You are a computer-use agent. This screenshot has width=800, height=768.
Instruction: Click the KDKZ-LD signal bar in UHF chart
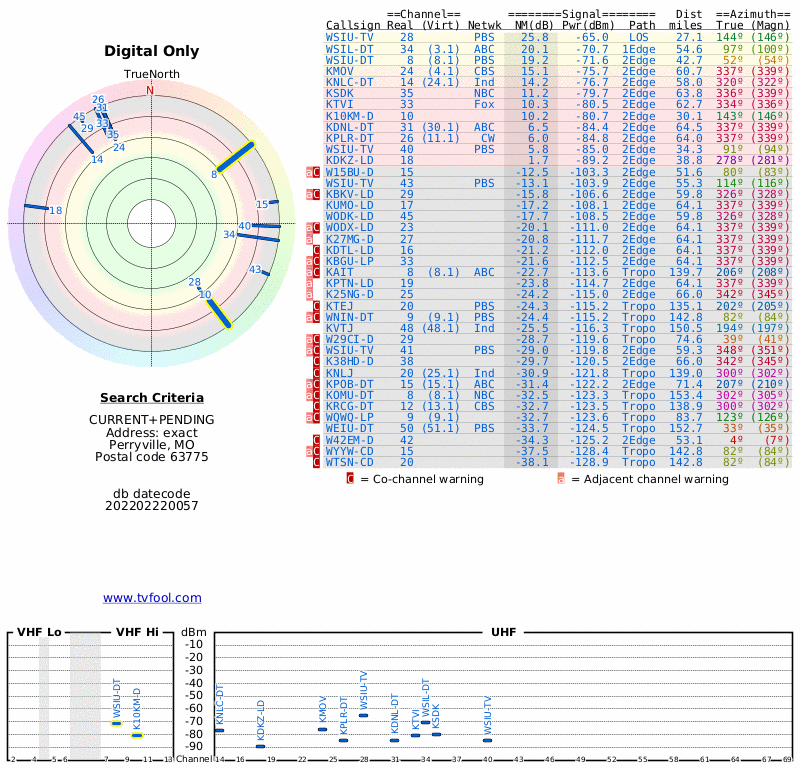tap(260, 746)
